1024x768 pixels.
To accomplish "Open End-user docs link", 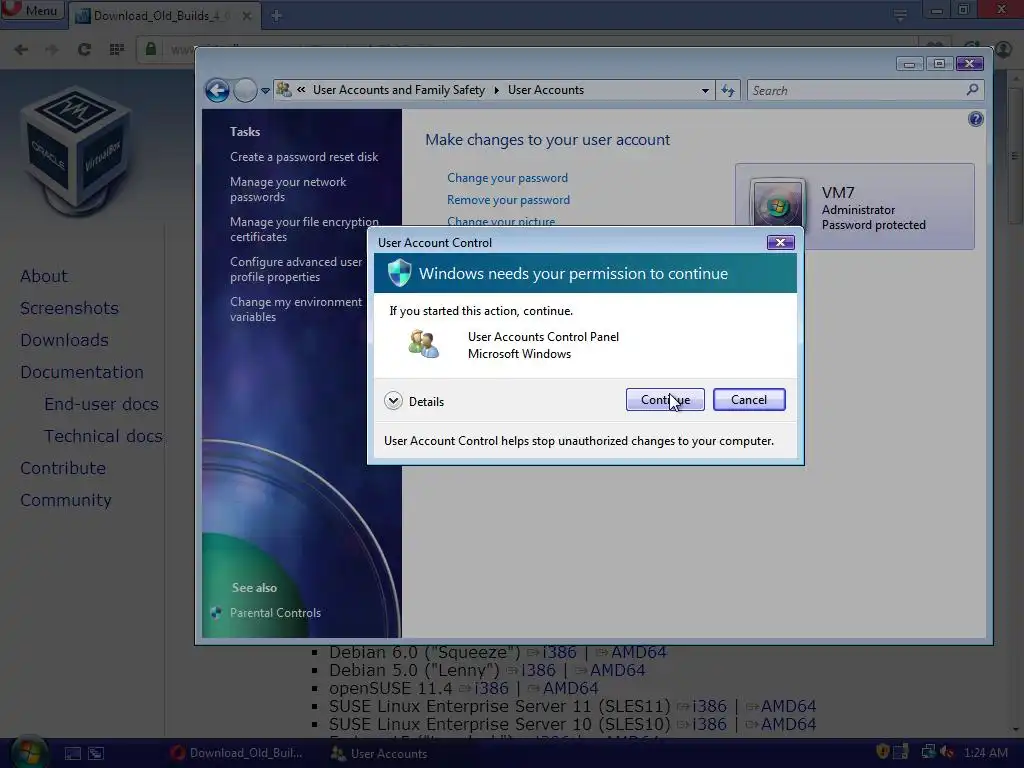I will [101, 404].
